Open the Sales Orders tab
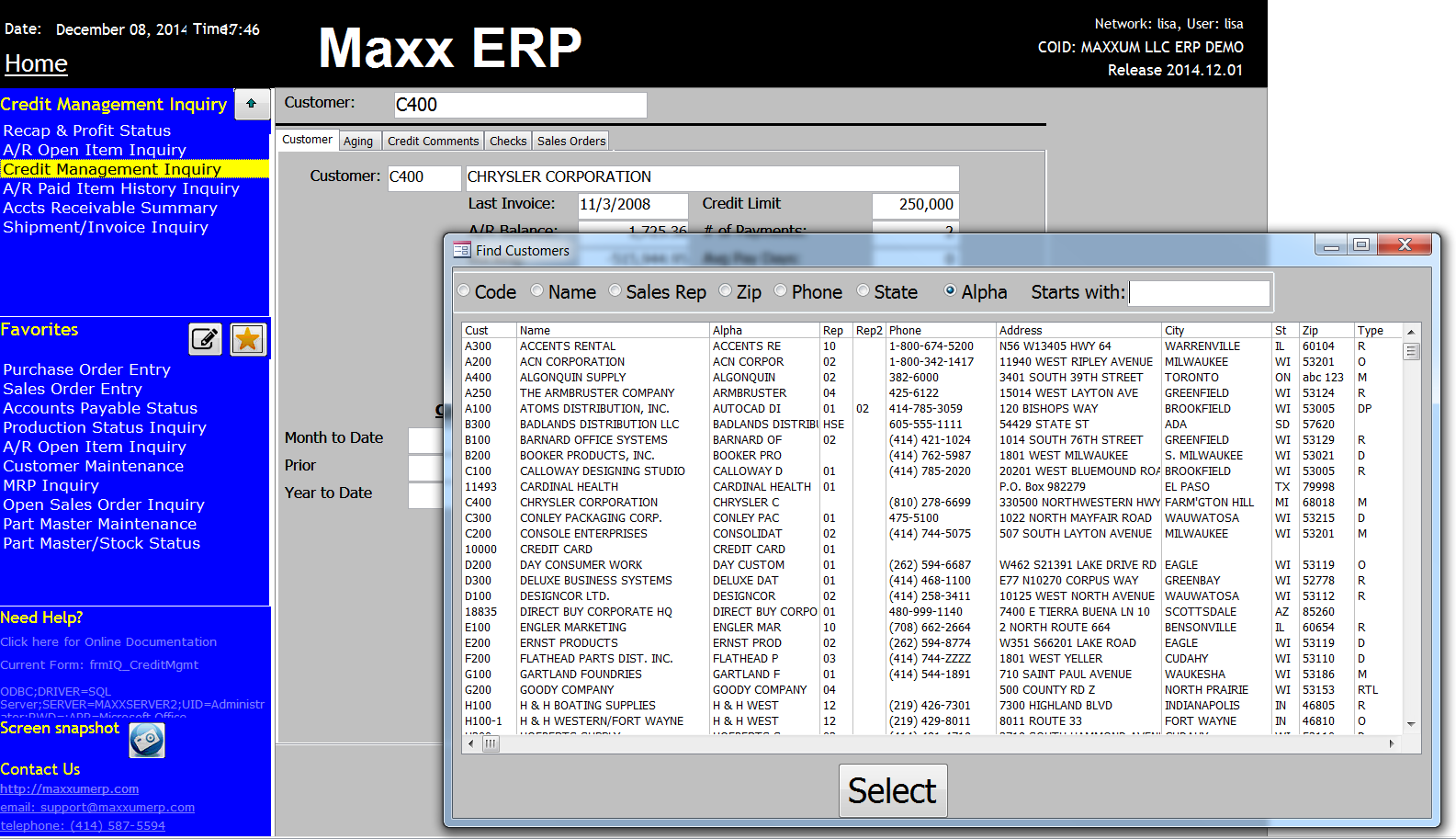 tap(571, 141)
